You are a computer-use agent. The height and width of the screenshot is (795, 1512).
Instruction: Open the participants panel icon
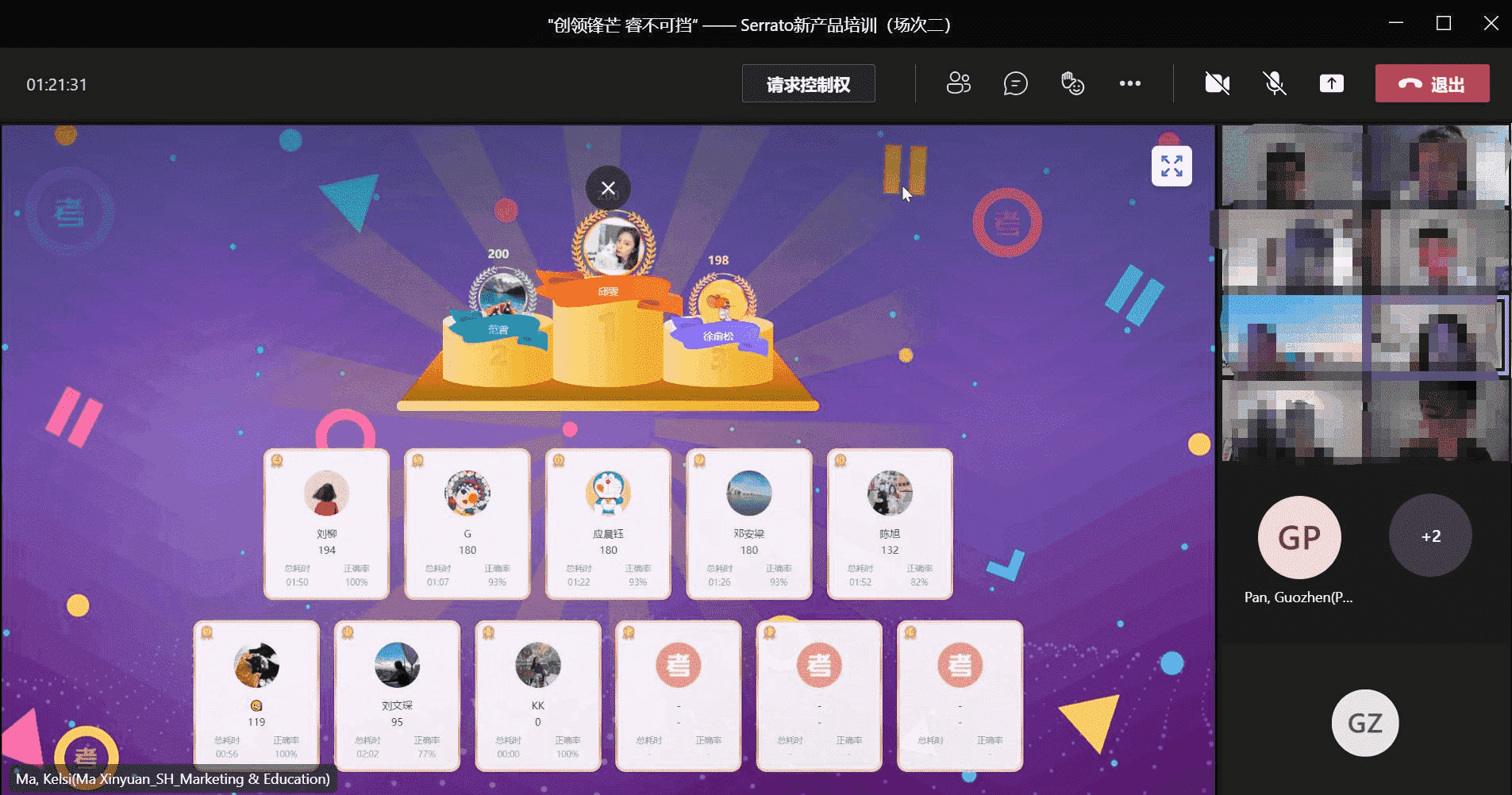(958, 83)
